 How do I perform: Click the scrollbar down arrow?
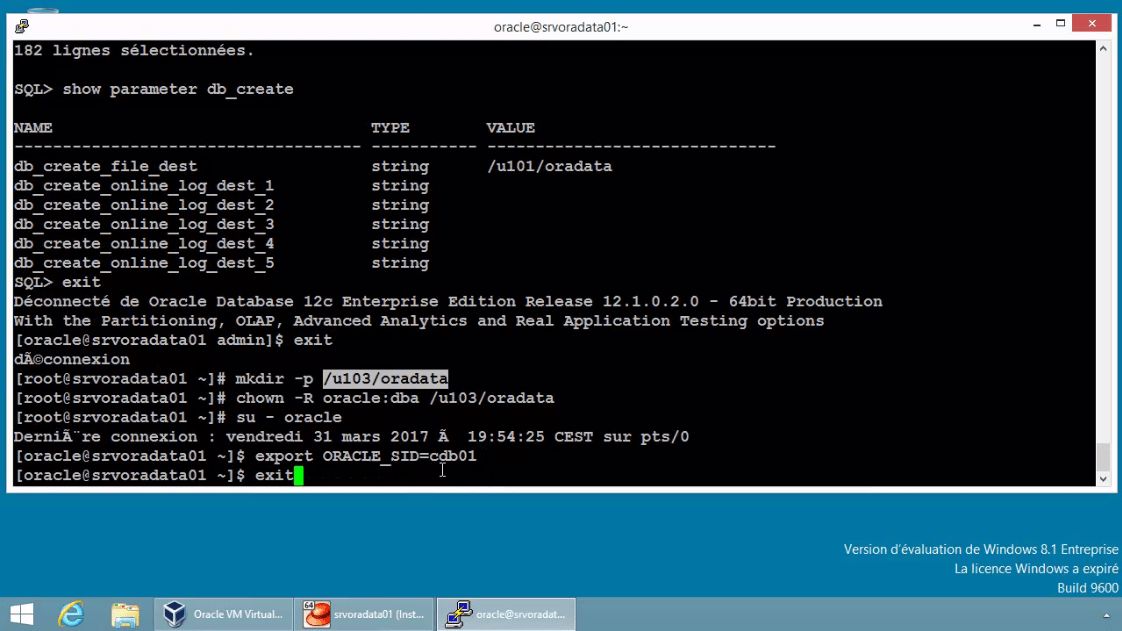1103,478
